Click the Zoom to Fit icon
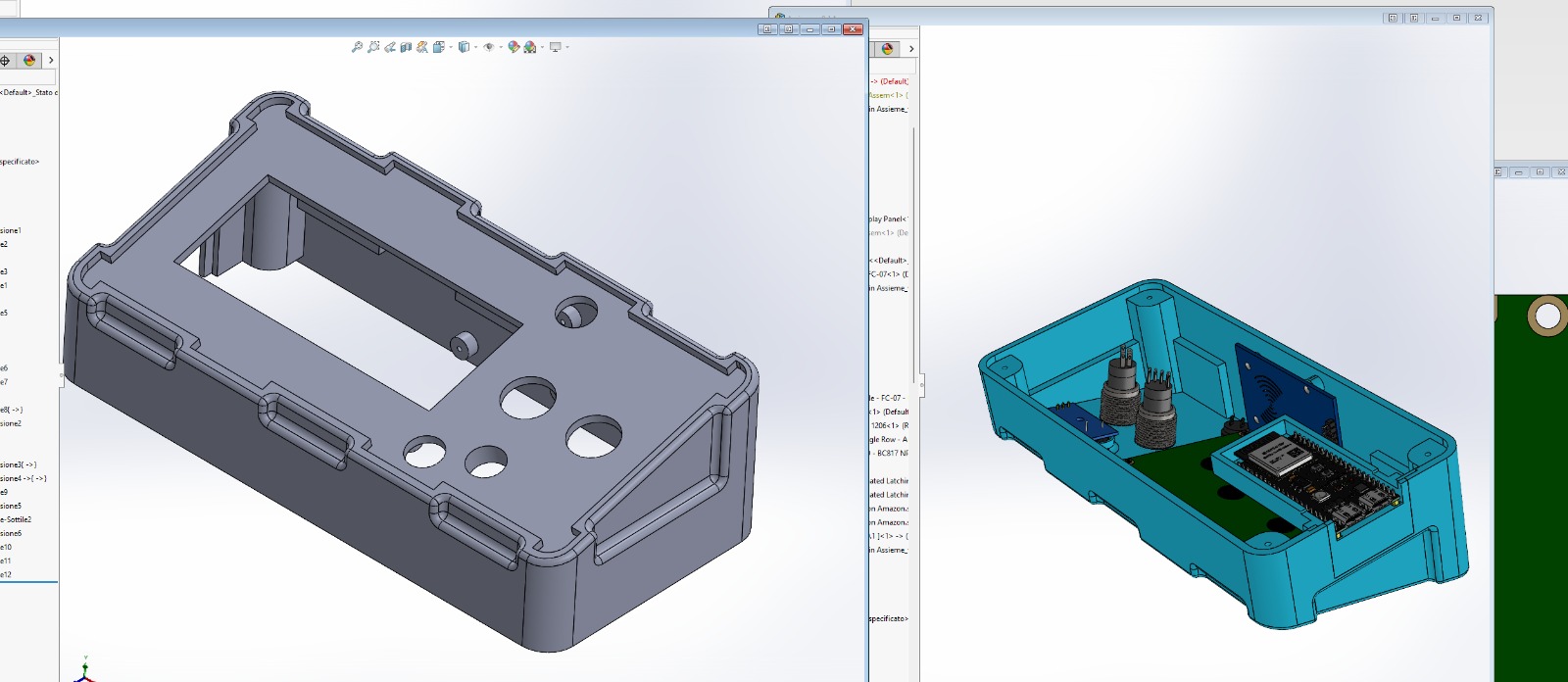Viewport: 1568px width, 682px height. [357, 47]
